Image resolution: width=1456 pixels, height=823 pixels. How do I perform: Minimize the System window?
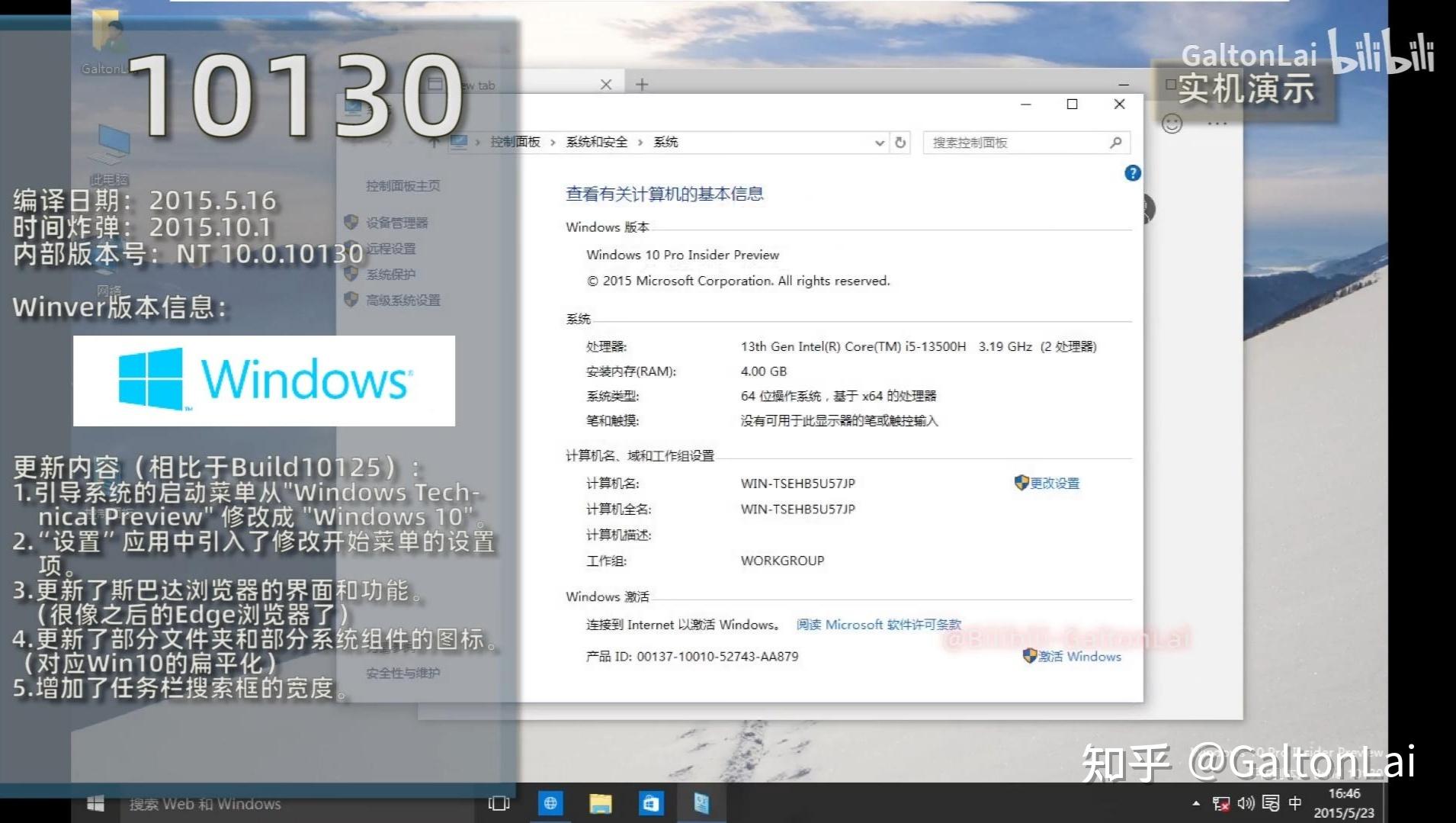pyautogui.click(x=1026, y=104)
